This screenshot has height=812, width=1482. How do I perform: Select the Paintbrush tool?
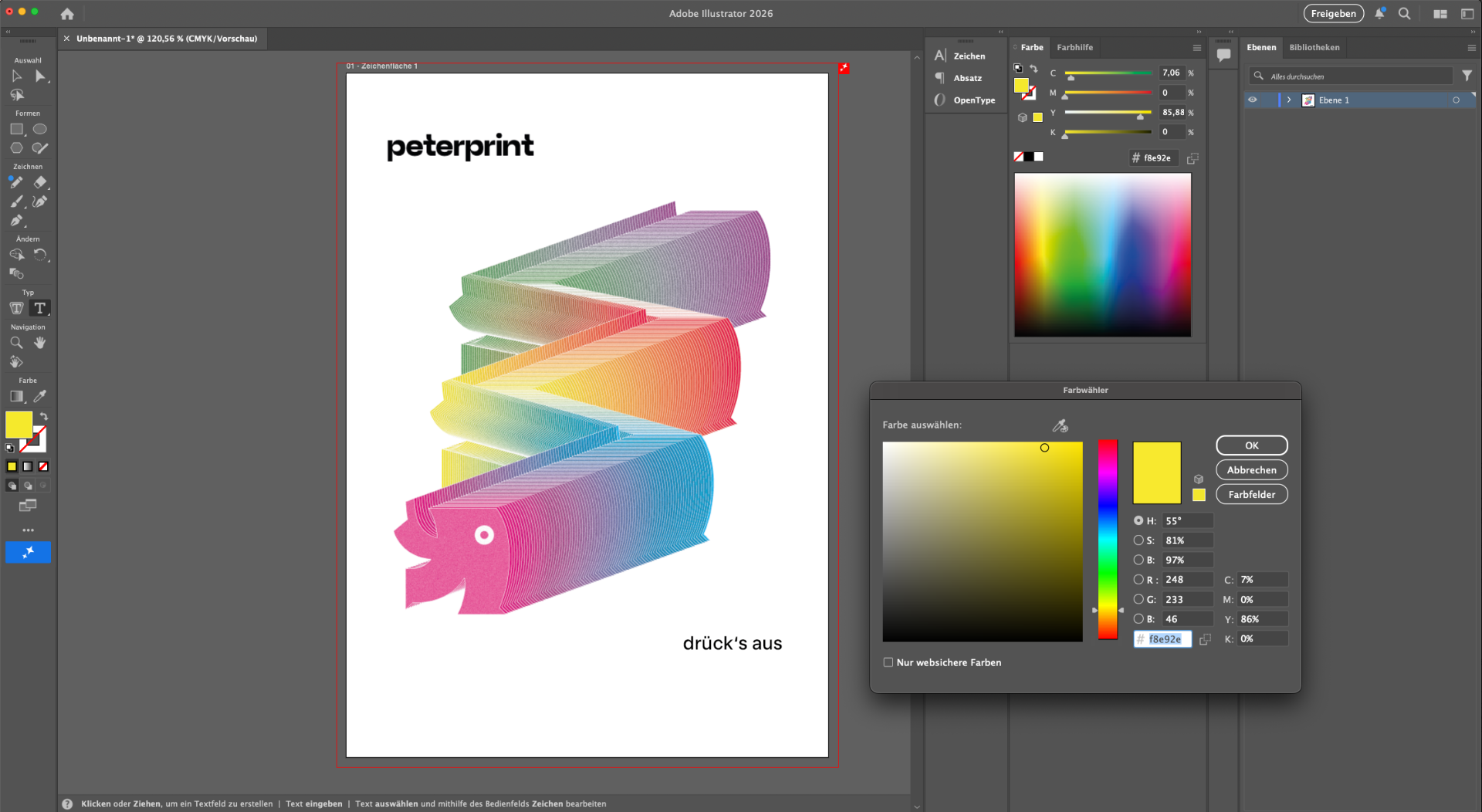pos(16,201)
